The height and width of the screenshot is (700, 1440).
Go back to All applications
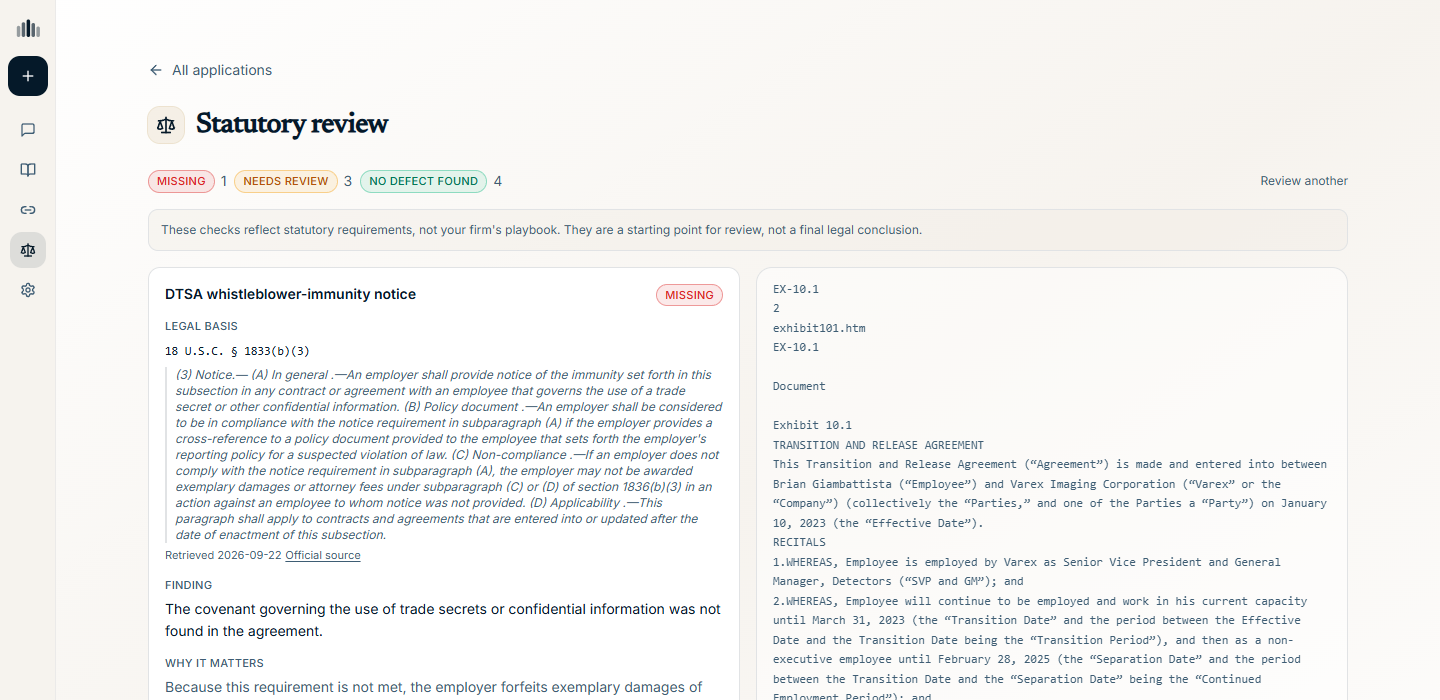pyautogui.click(x=210, y=70)
